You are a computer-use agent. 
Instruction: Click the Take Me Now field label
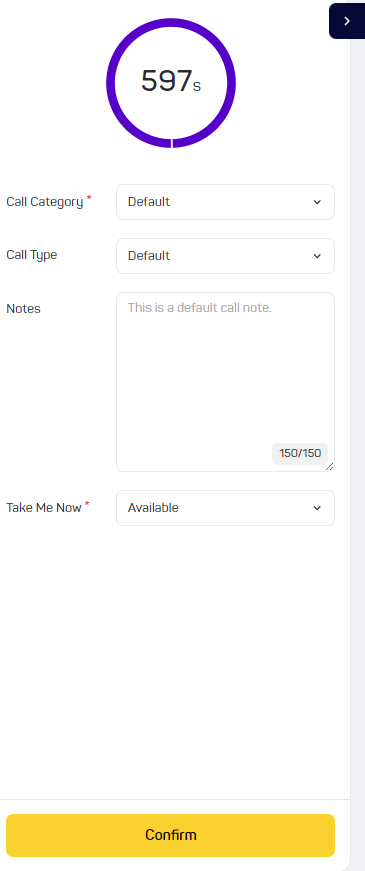44,507
